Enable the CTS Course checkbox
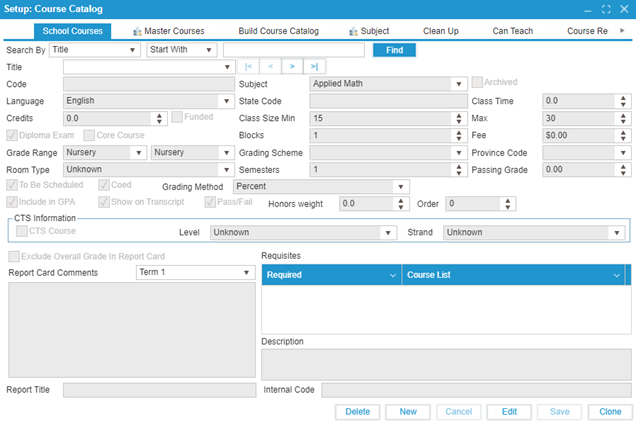This screenshot has height=421, width=636. coord(23,232)
